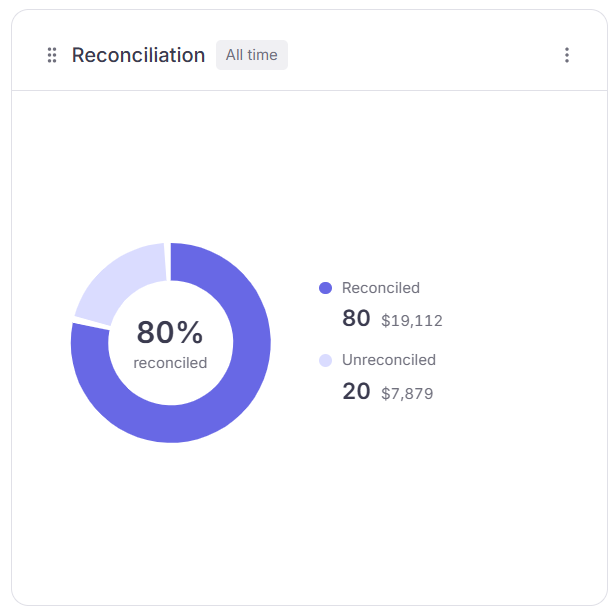Toggle the Reconciled legend label
The width and height of the screenshot is (615, 611).
[381, 288]
